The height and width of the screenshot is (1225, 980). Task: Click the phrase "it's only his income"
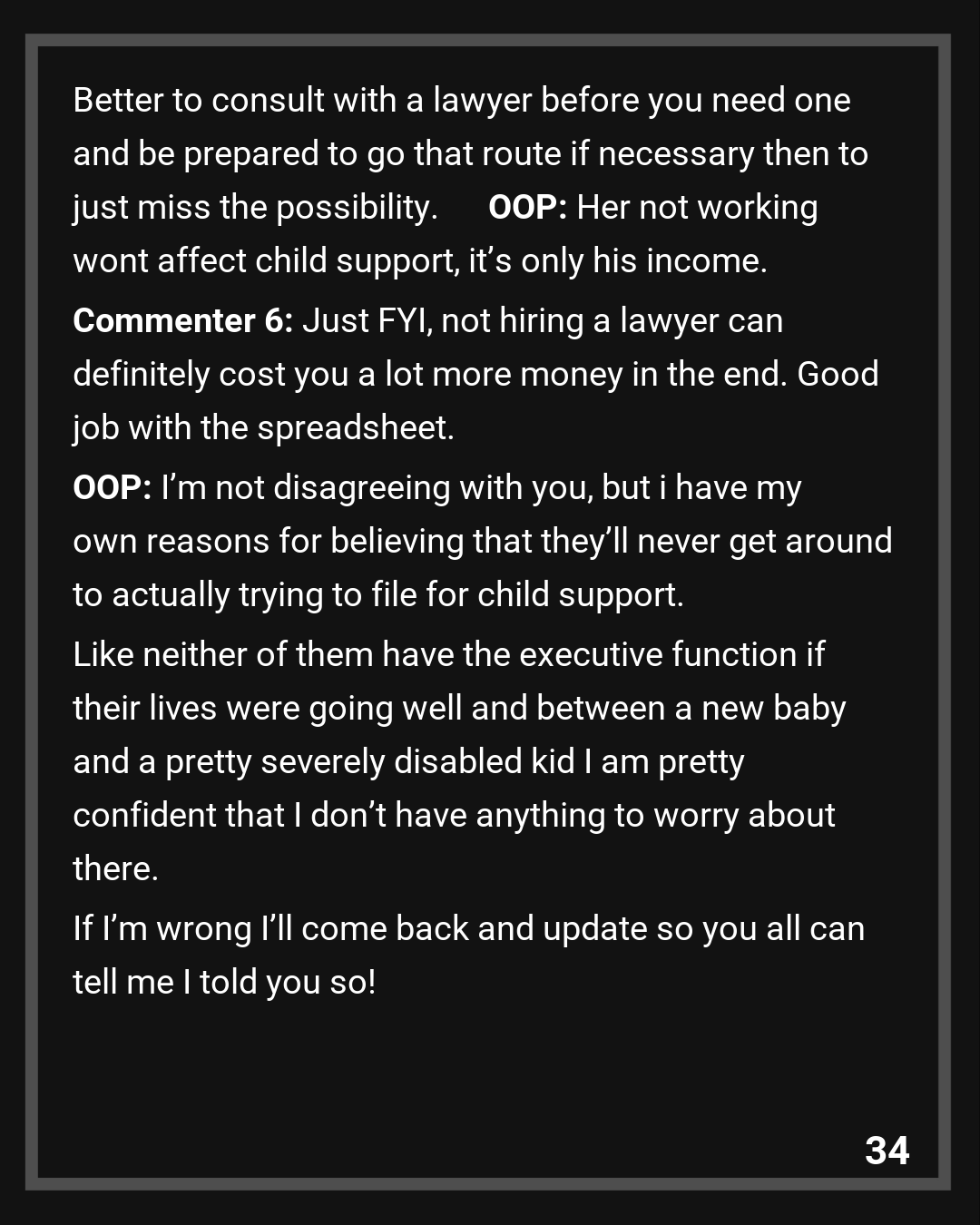617,260
